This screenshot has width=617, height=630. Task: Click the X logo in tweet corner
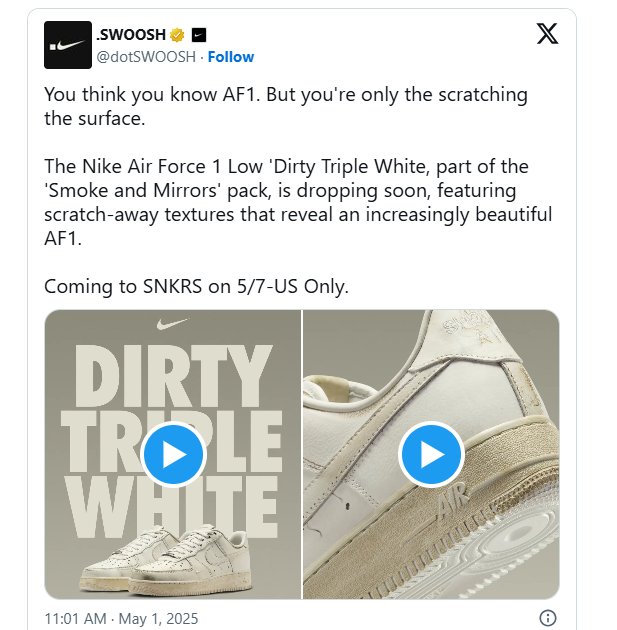pos(547,34)
